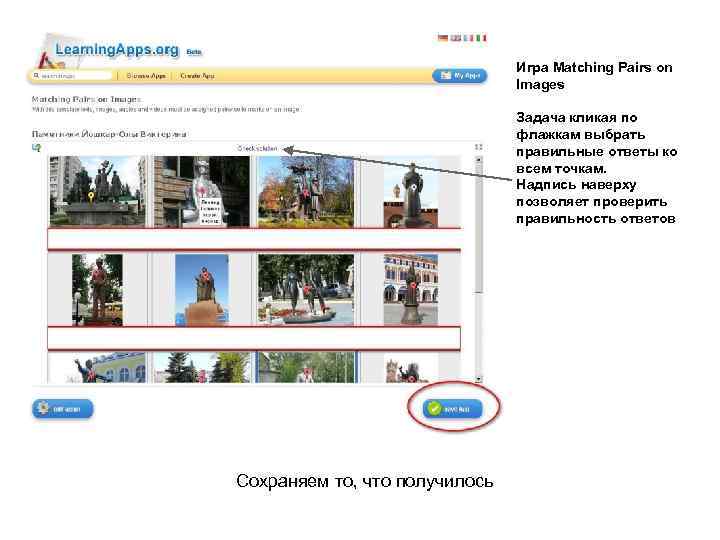The width and height of the screenshot is (720, 540).
Task: Click the green checkmark on the save button
Action: click(x=433, y=408)
